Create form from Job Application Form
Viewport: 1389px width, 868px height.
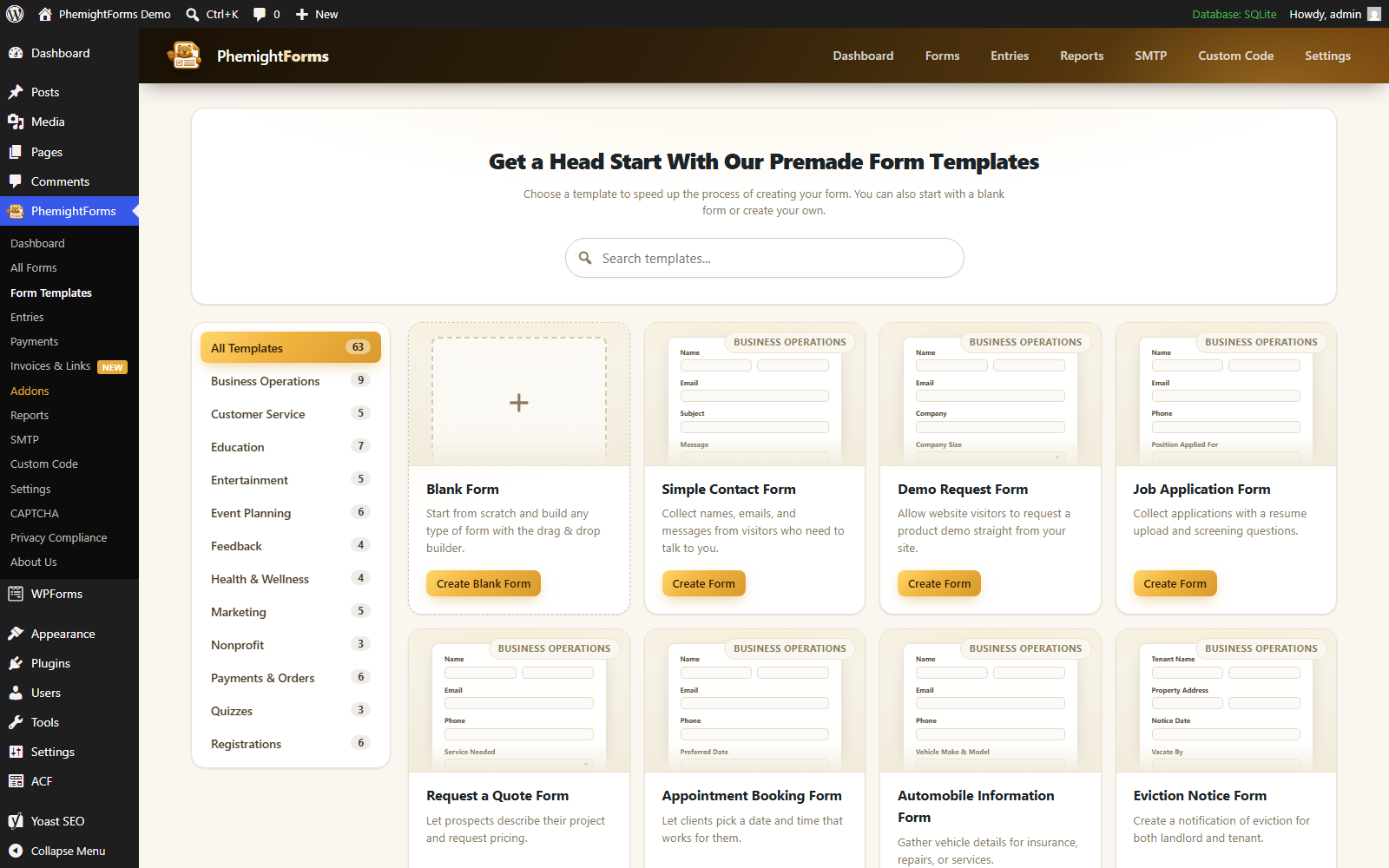(x=1175, y=583)
